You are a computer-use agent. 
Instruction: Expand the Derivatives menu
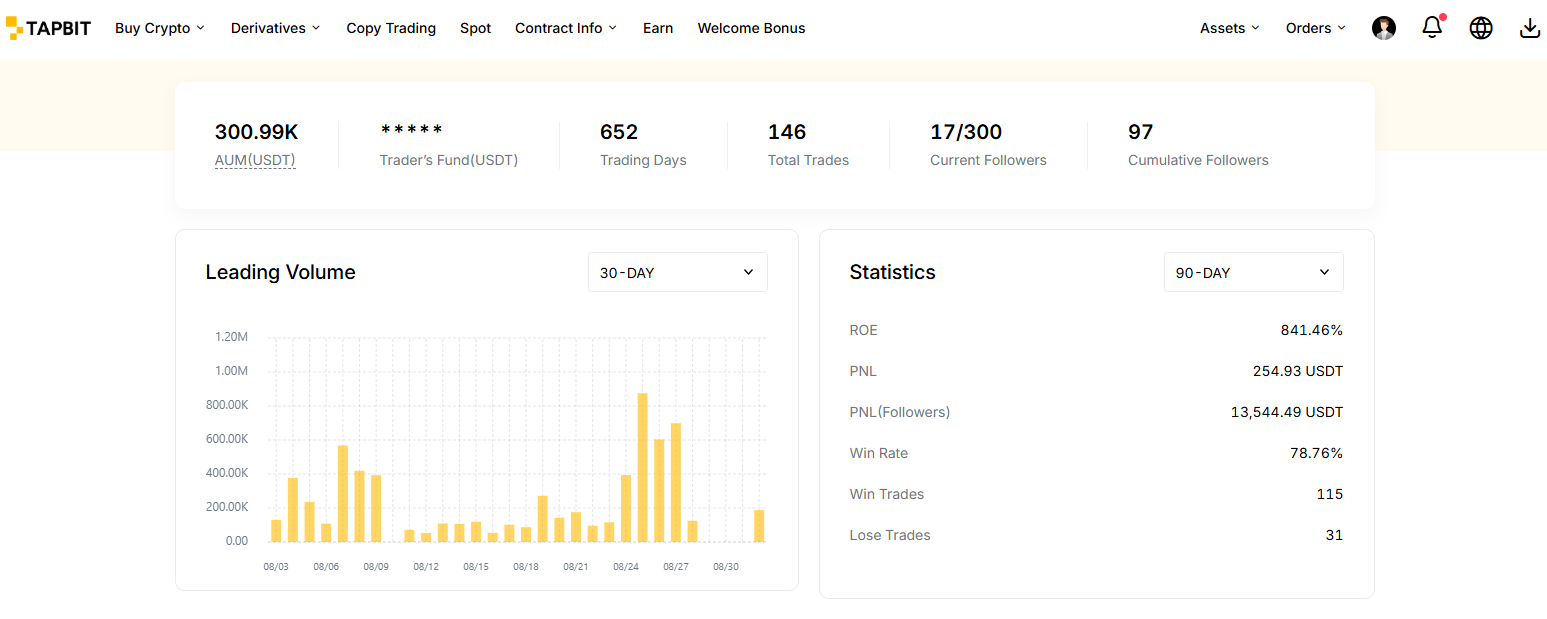pos(275,28)
